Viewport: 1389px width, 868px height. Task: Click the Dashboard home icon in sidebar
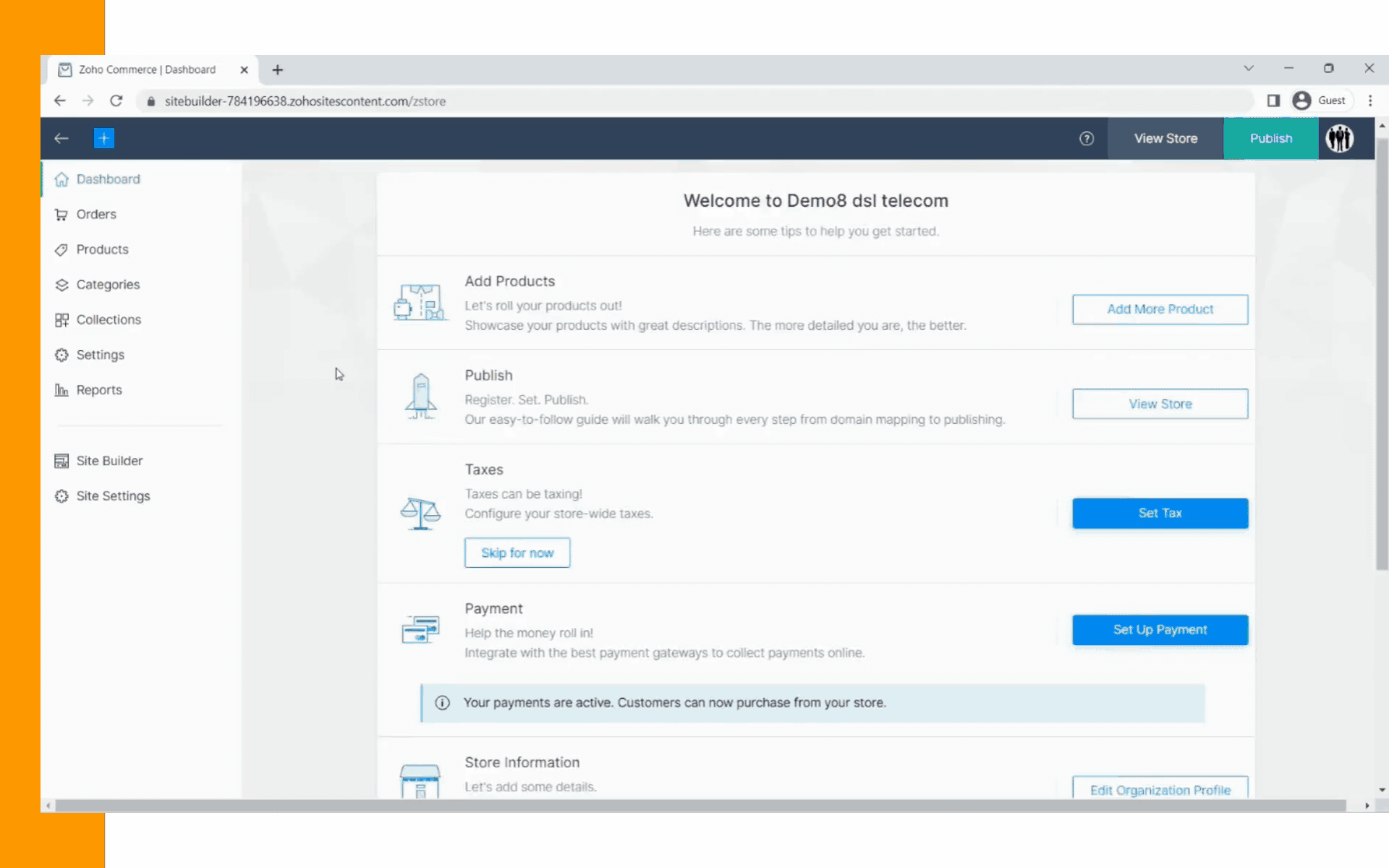tap(61, 179)
